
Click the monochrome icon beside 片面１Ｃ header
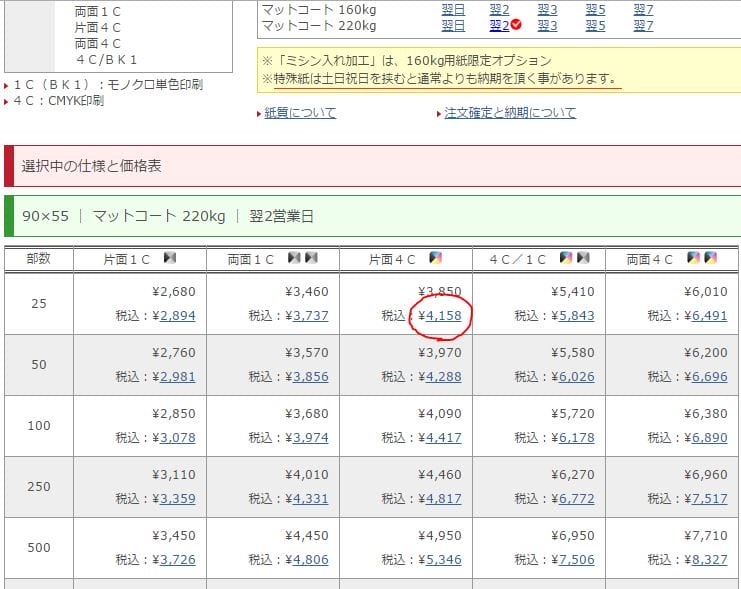coord(169,259)
